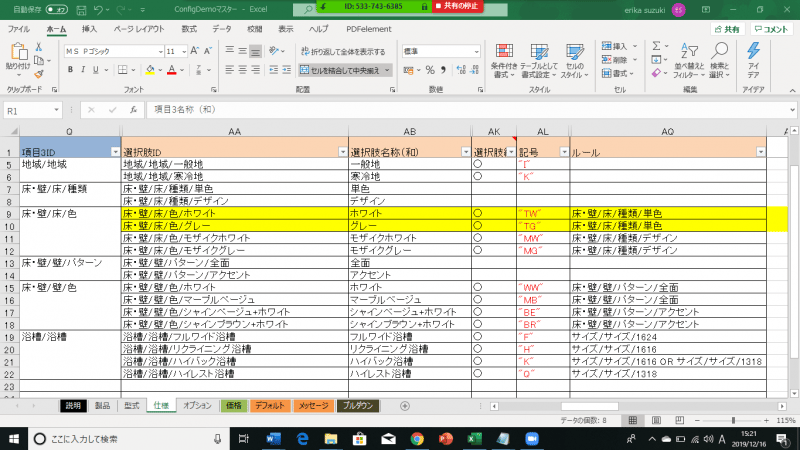
Task: Add a new sheet with plus button
Action: [x=405, y=406]
